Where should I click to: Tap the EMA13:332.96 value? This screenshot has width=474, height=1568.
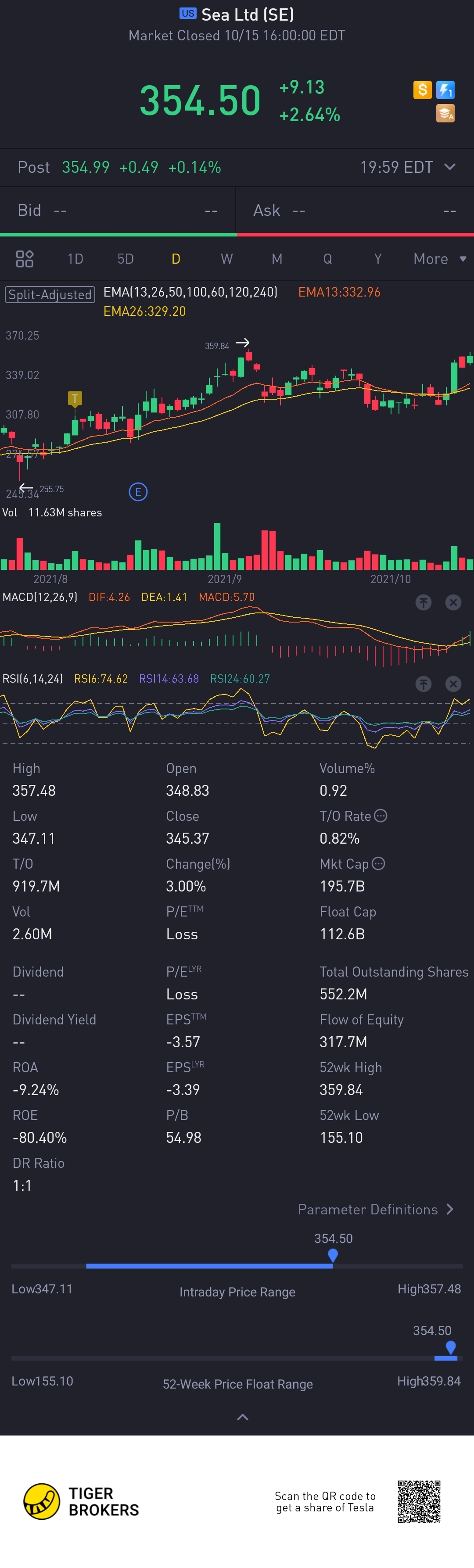click(339, 292)
